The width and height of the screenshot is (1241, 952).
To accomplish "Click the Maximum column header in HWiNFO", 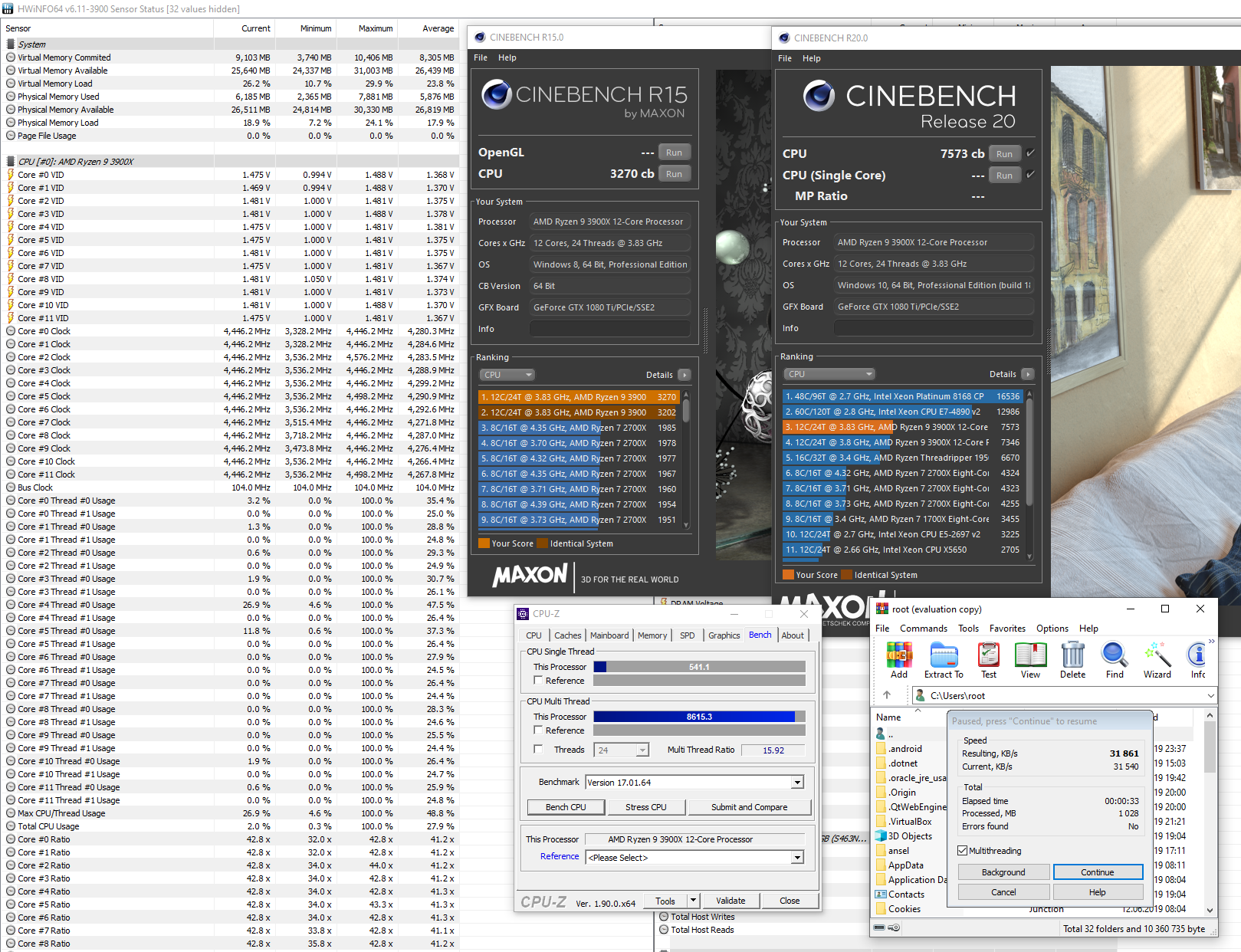I will tap(376, 28).
